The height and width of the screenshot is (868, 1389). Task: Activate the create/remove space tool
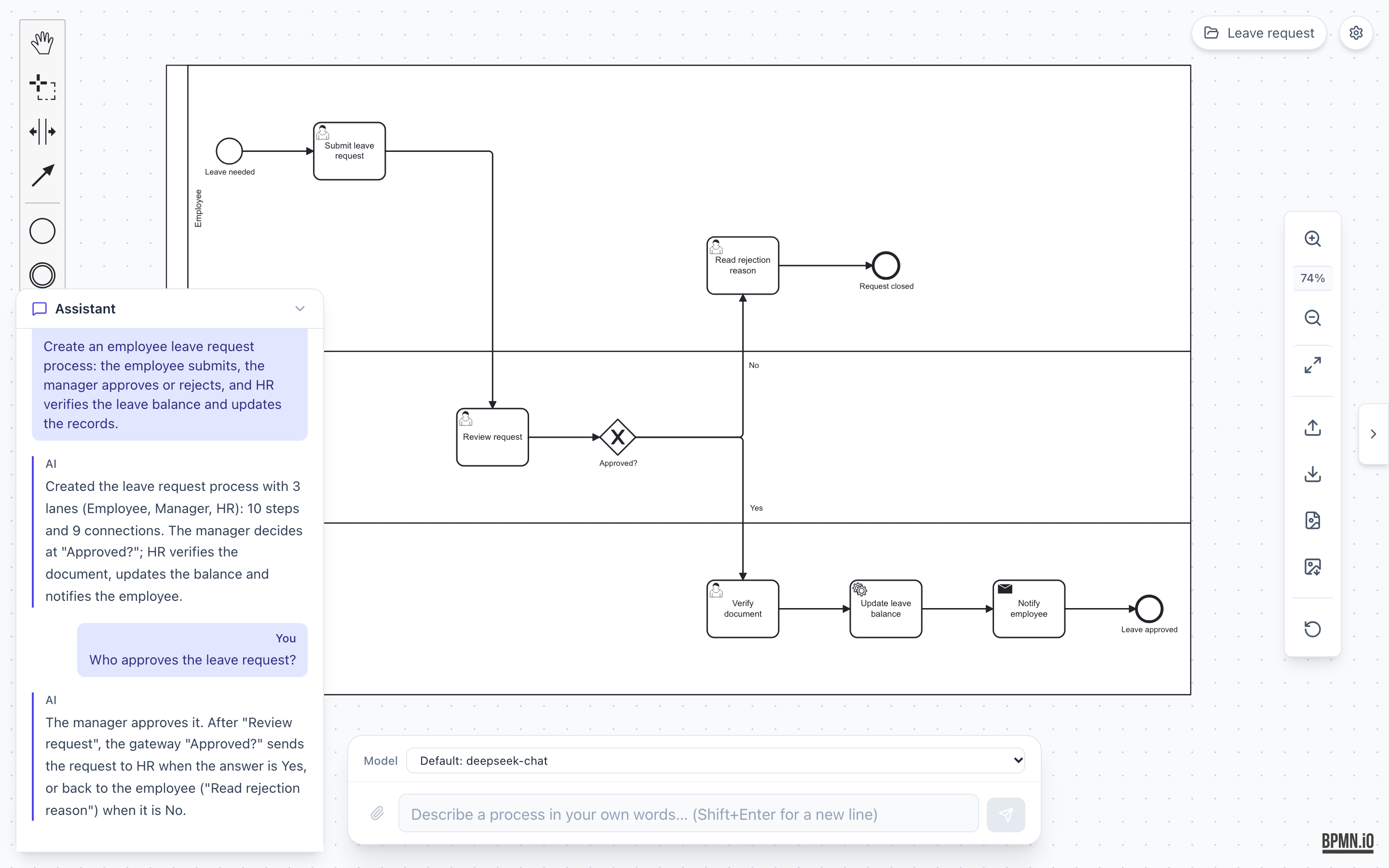[42, 132]
